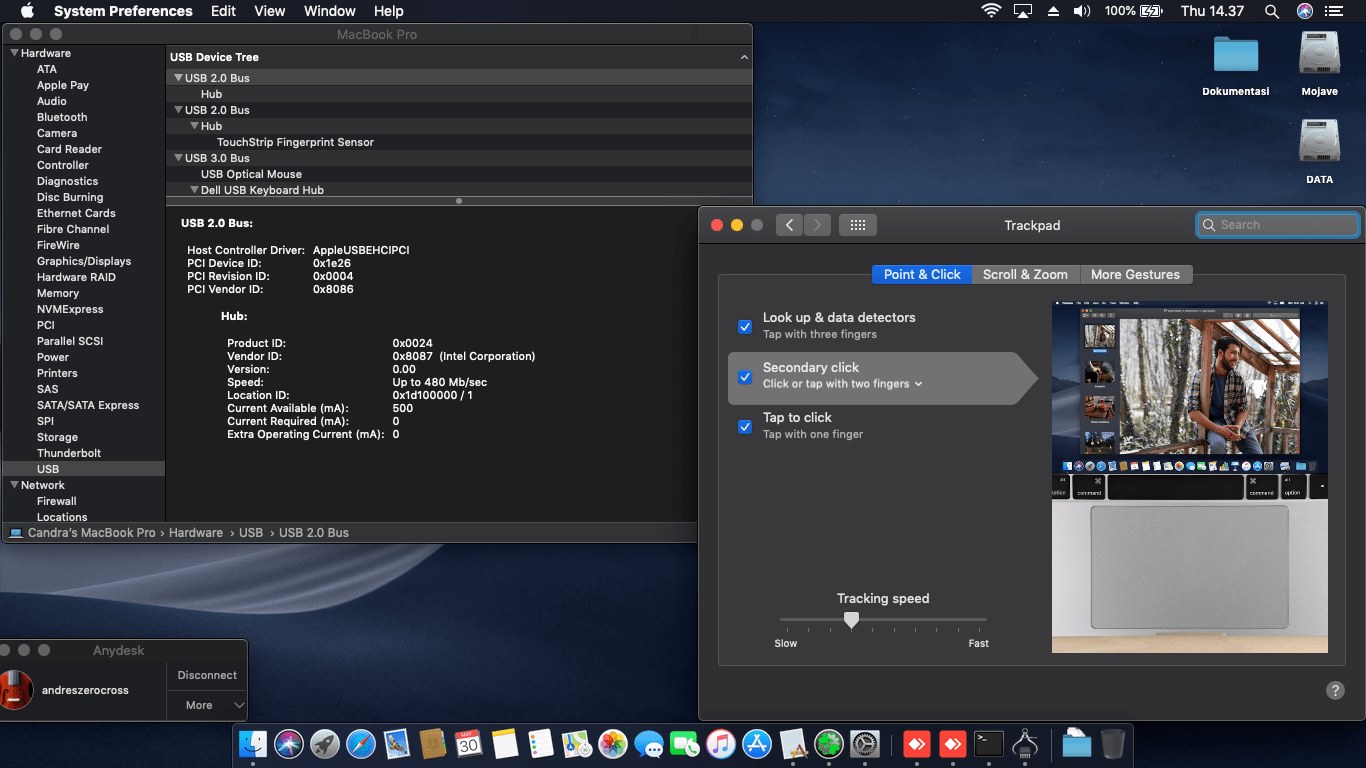Collapse the Network section in sidebar

(x=14, y=485)
